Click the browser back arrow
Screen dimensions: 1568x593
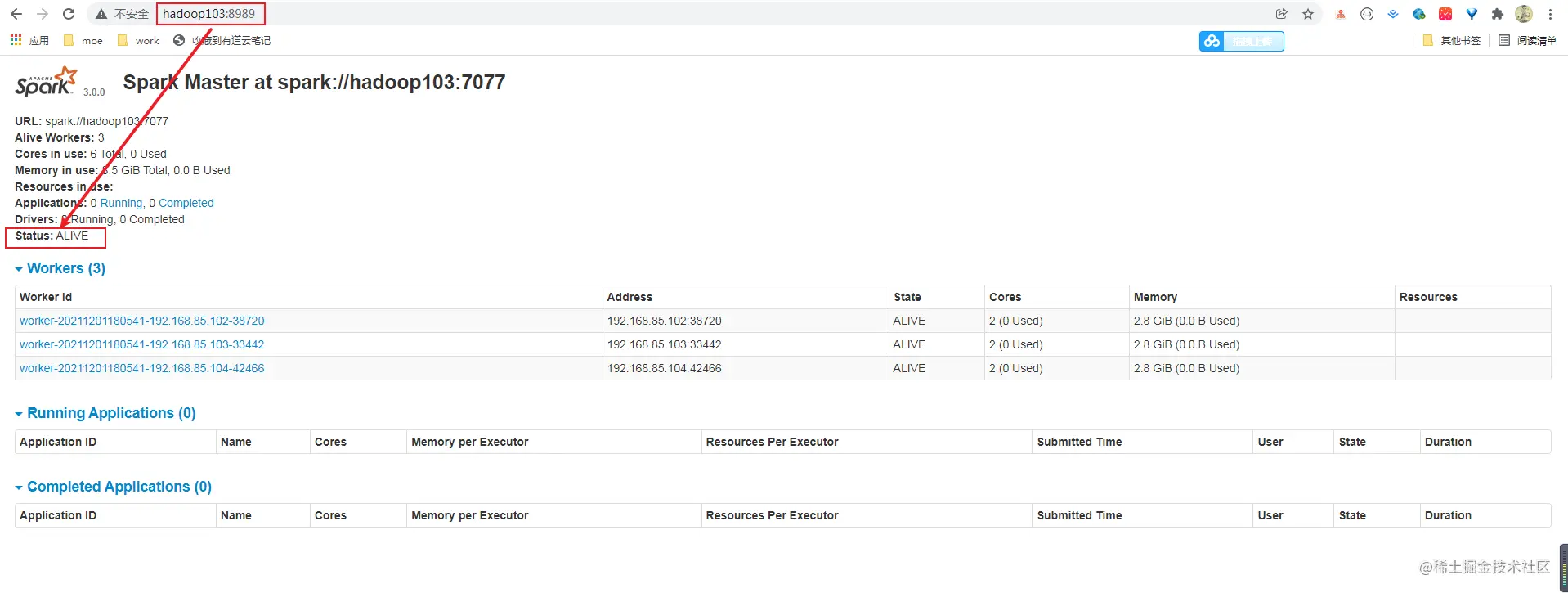(x=16, y=14)
